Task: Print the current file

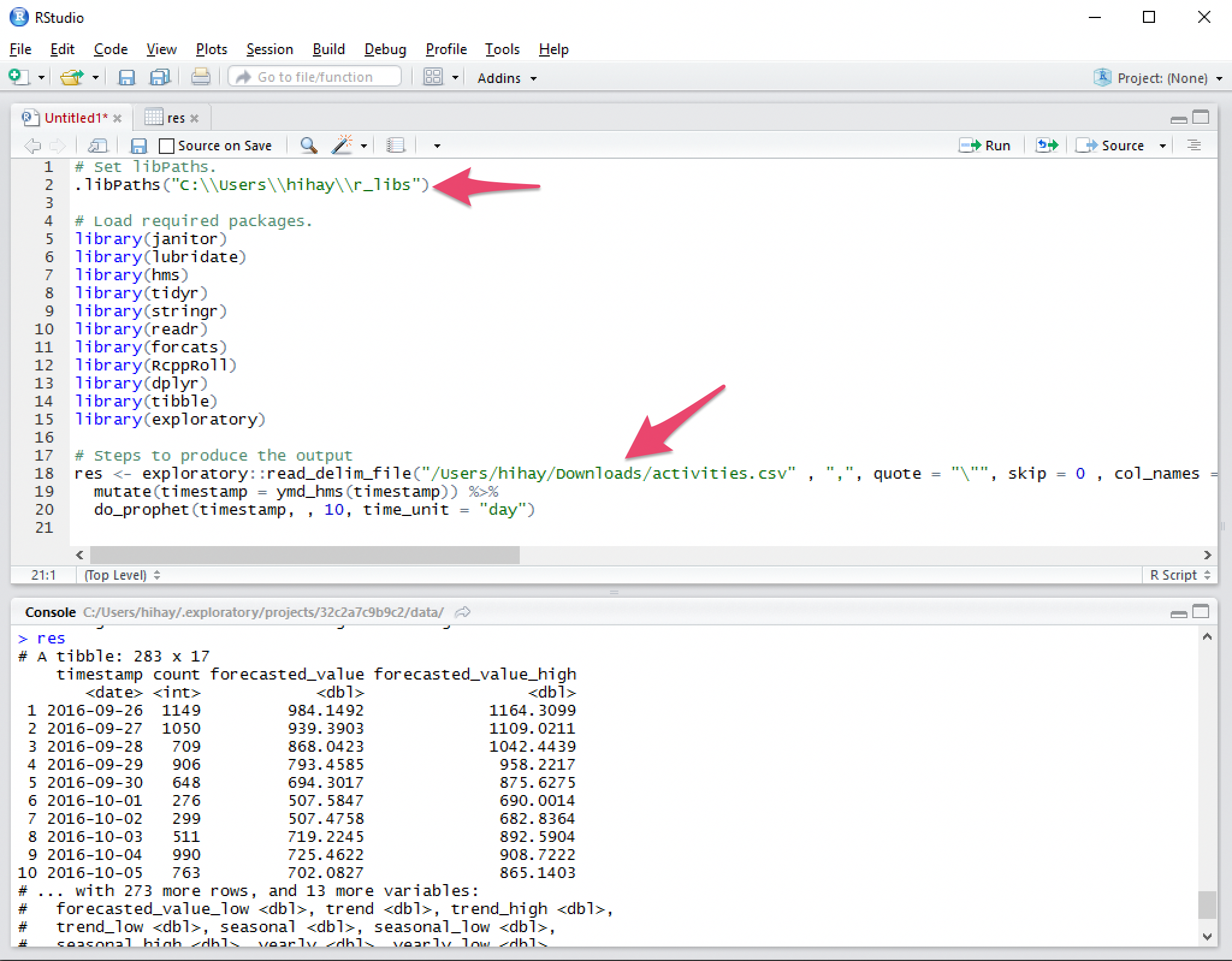Action: tap(200, 77)
